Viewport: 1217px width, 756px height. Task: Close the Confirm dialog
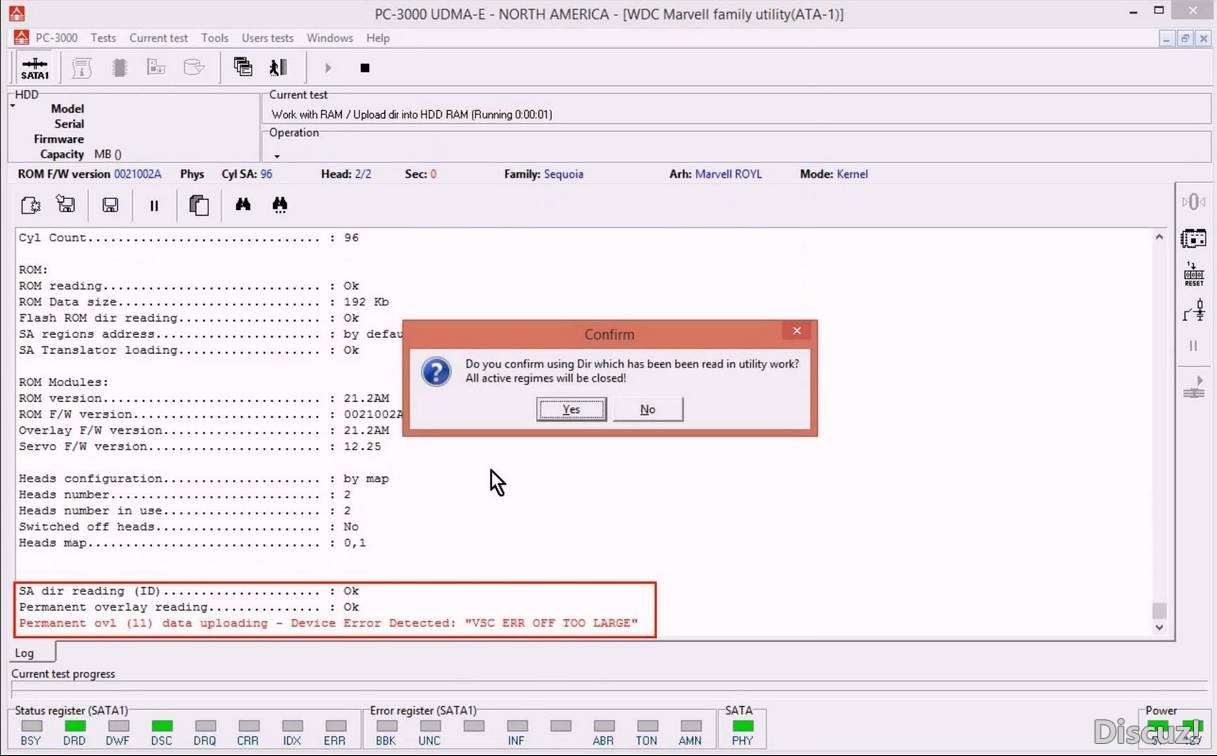pos(797,331)
